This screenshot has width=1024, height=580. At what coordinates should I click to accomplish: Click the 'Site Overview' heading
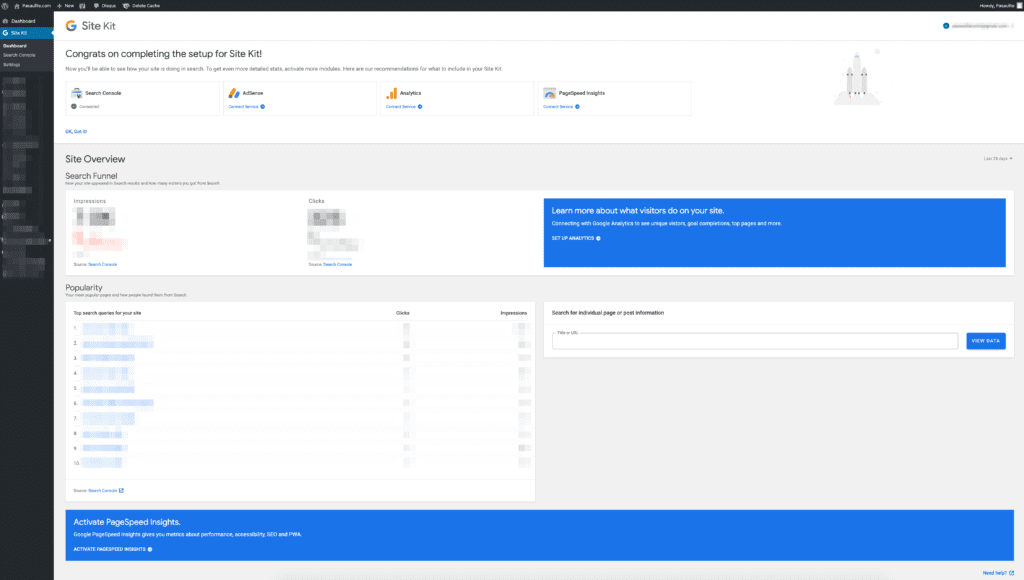95,159
